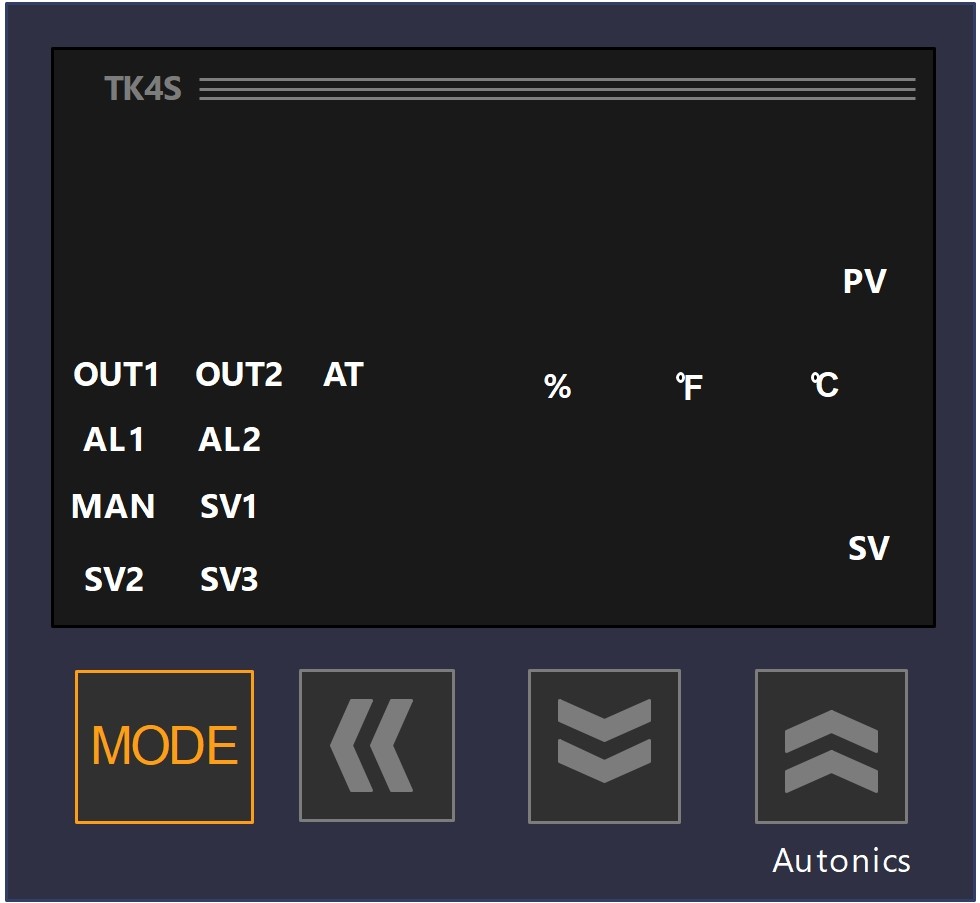The height and width of the screenshot is (903, 980).
Task: Click the MAN manual control indicator
Action: click(x=113, y=506)
